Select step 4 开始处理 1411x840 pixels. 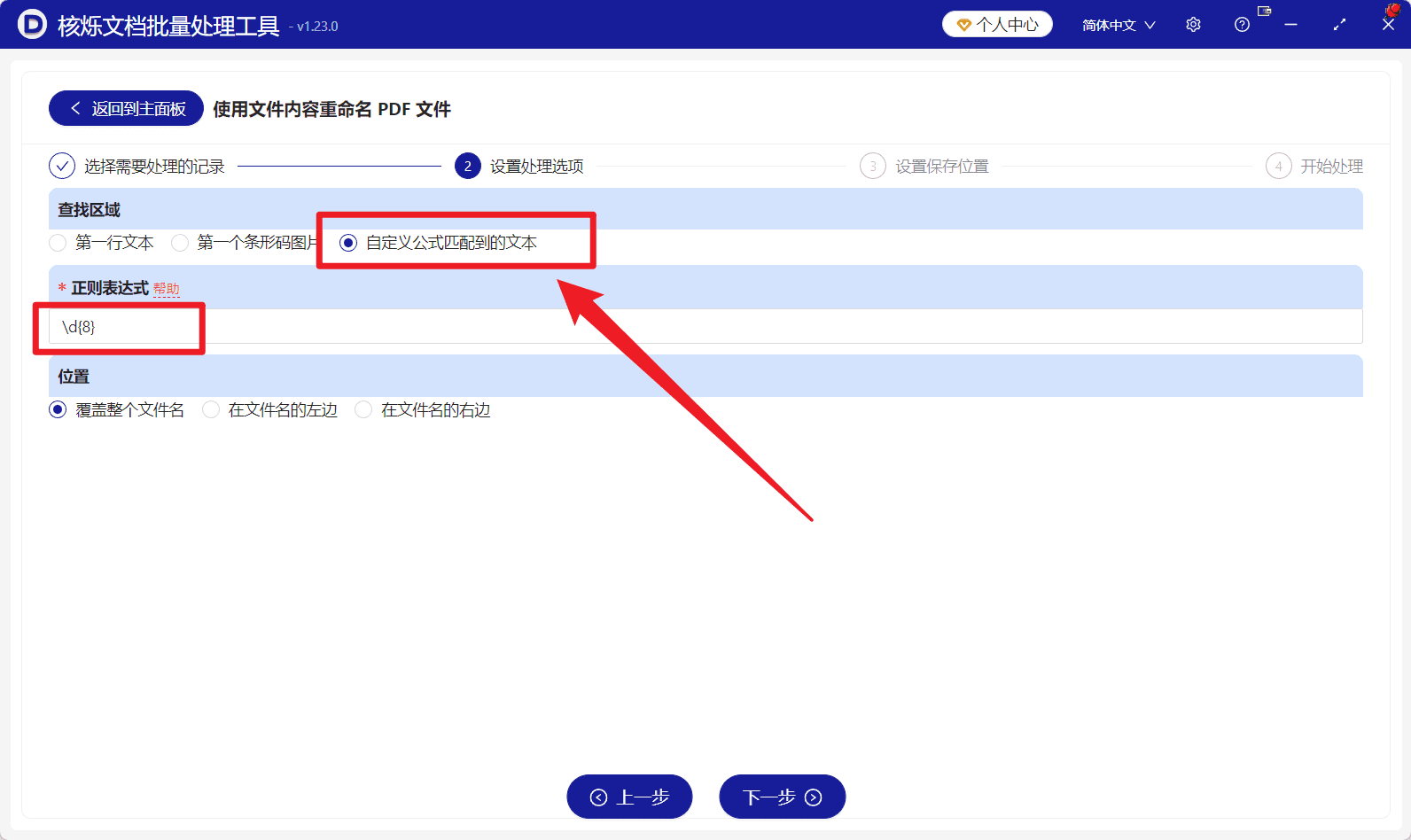[1314, 166]
